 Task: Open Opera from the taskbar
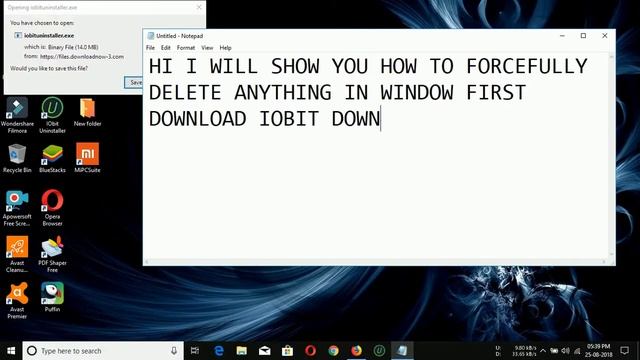click(x=310, y=351)
